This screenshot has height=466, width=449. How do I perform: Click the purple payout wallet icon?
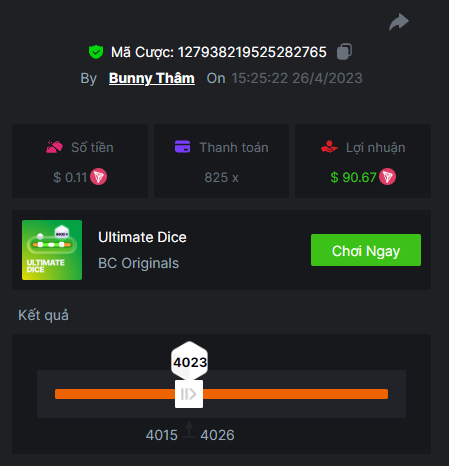coord(182,147)
